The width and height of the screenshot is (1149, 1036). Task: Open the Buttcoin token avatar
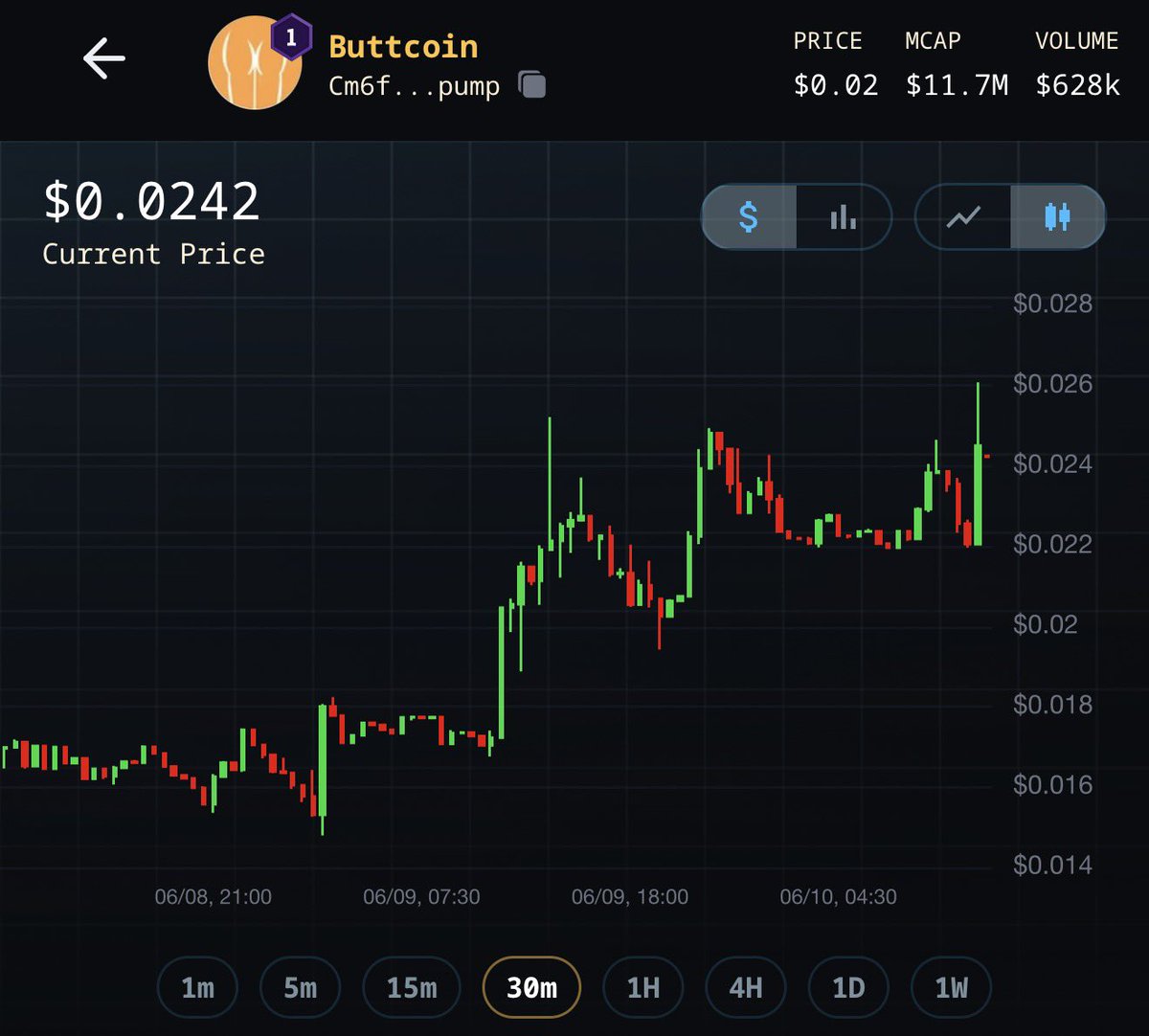pyautogui.click(x=255, y=64)
